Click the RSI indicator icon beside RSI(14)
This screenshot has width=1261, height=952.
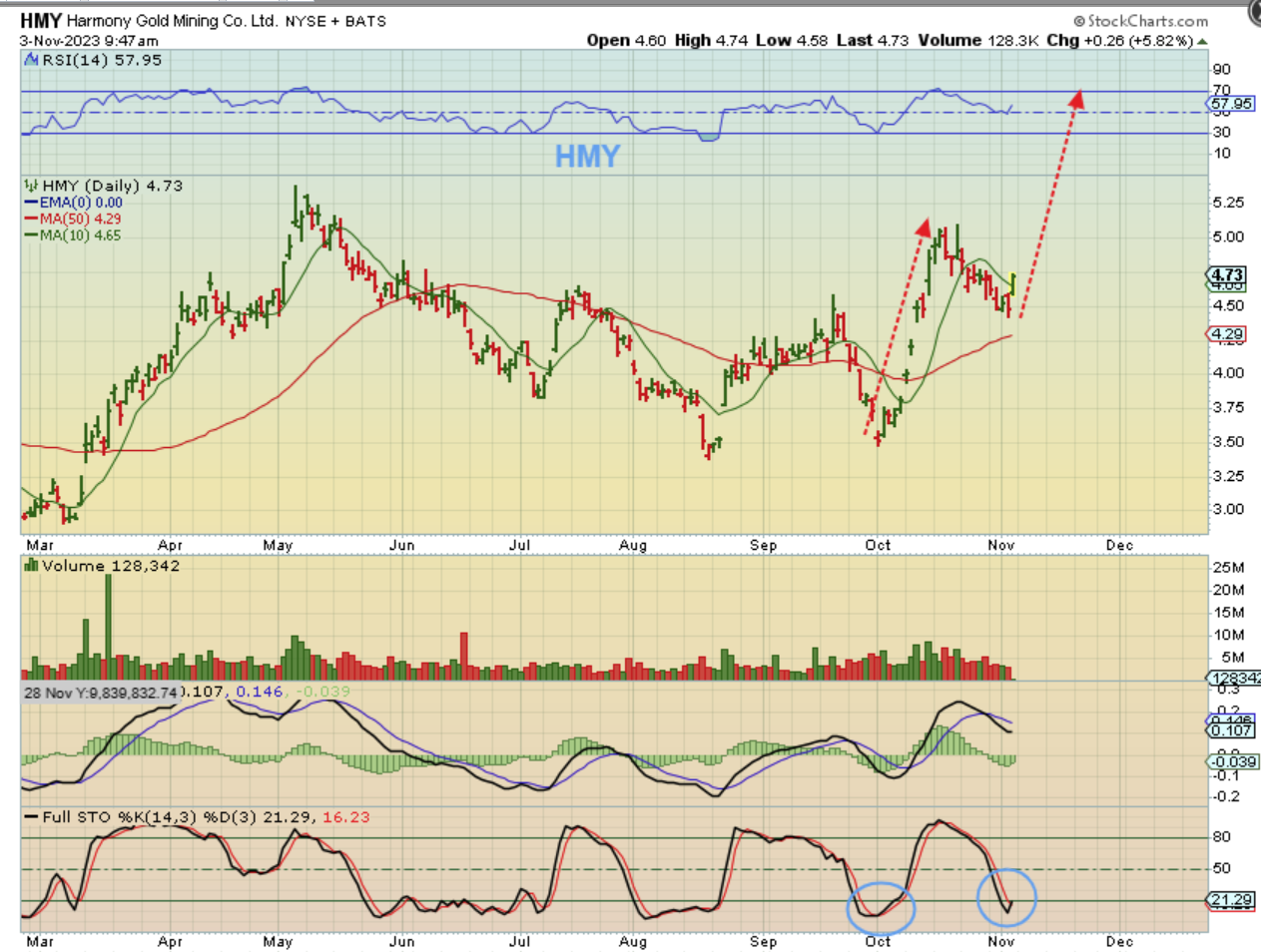point(32,60)
